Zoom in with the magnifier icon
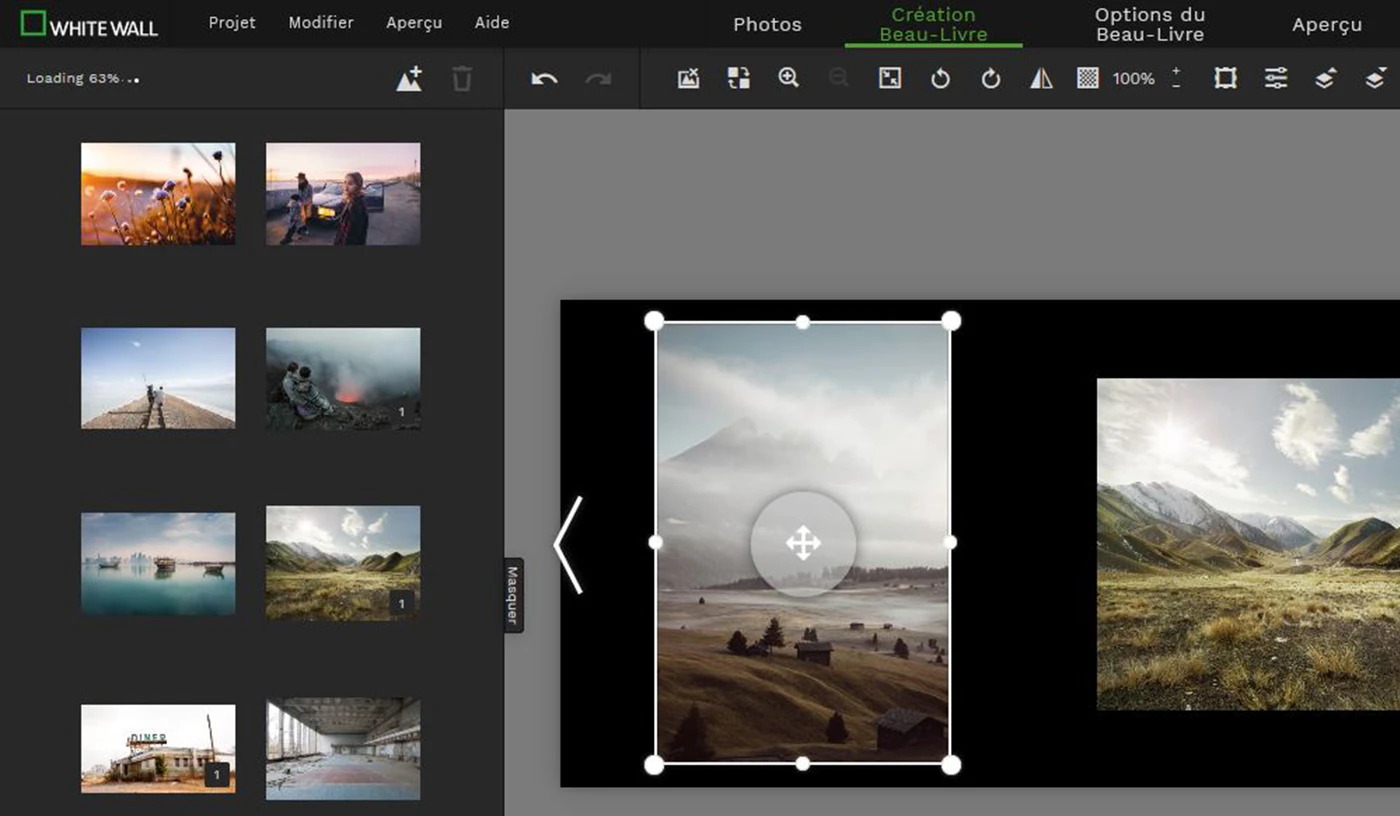 coord(788,78)
